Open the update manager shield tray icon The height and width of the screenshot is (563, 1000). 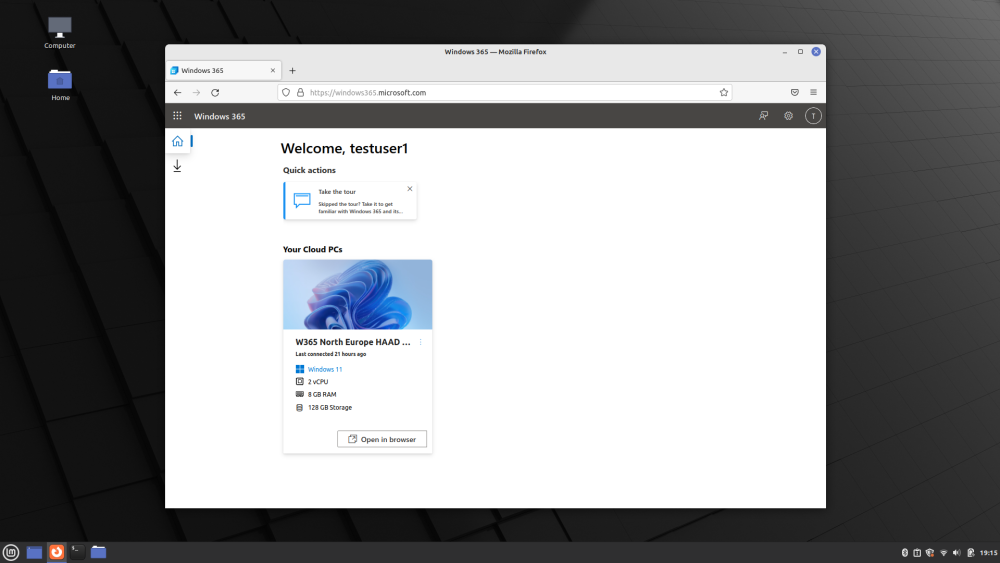point(930,553)
